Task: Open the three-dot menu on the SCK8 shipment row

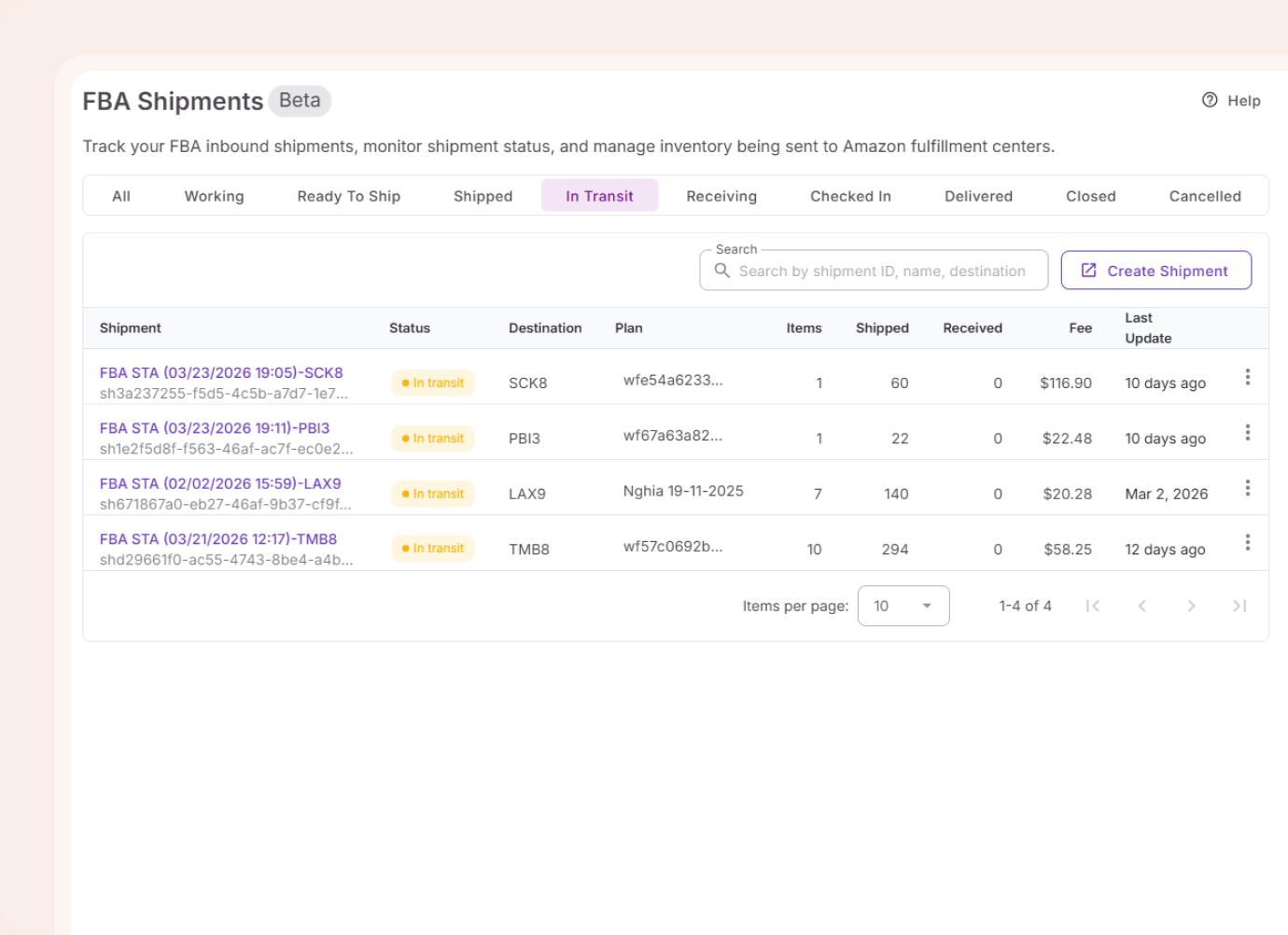Action: pos(1248,377)
